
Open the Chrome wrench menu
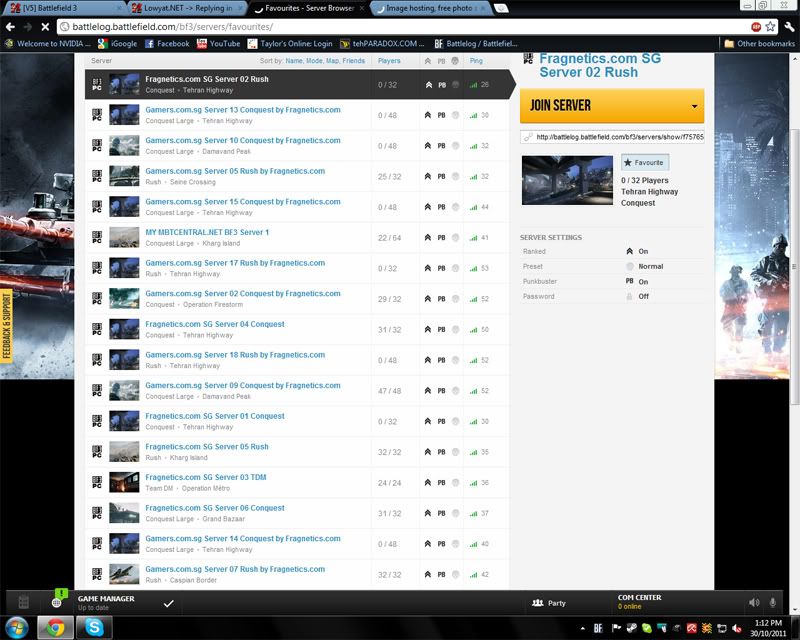789,27
